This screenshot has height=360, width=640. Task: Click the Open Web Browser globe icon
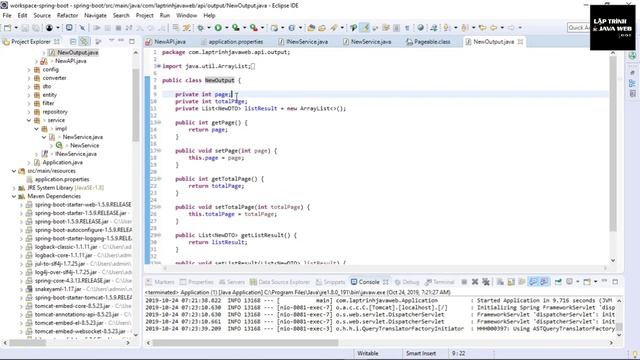click(420, 28)
